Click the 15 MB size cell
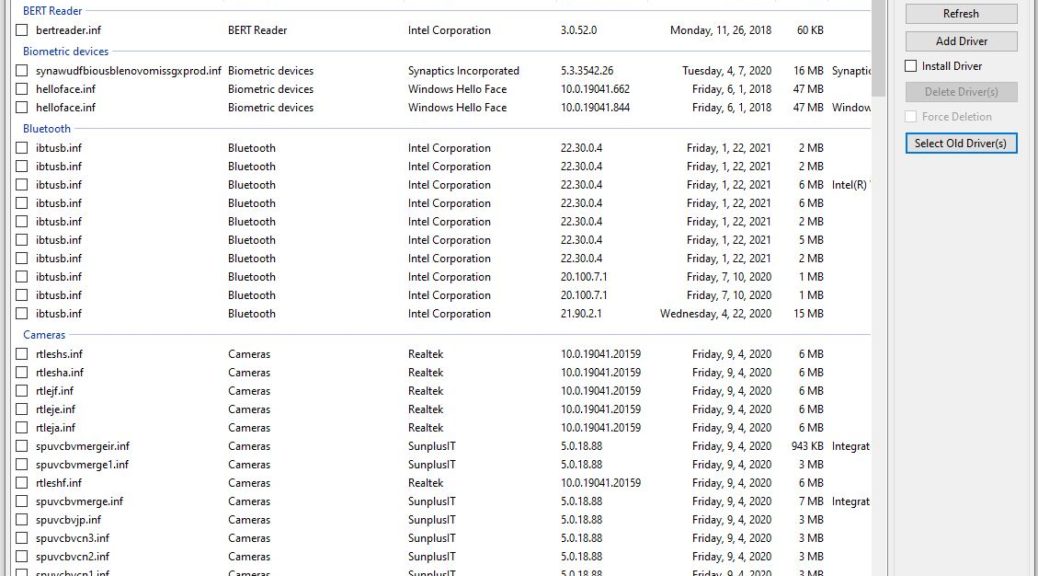Image resolution: width=1038 pixels, height=576 pixels. (x=809, y=313)
